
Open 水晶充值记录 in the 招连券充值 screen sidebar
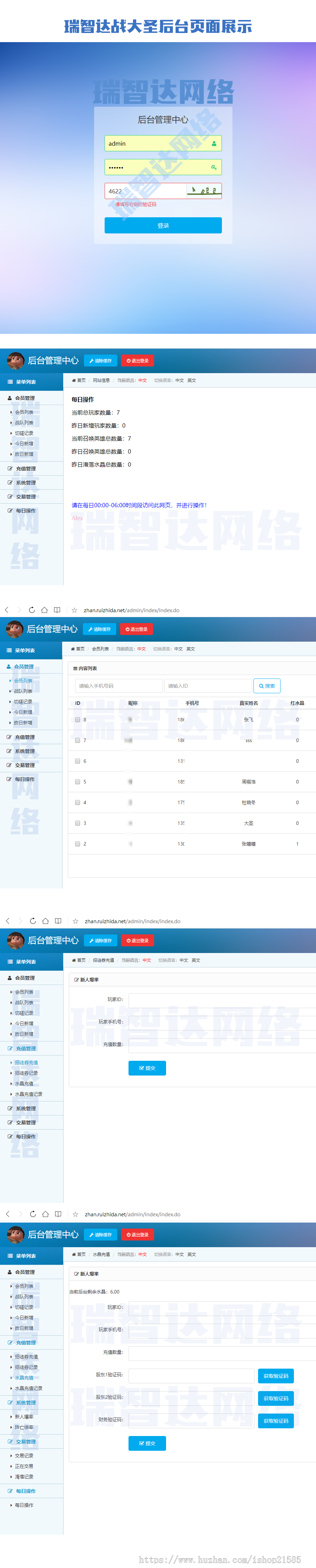[29, 1094]
